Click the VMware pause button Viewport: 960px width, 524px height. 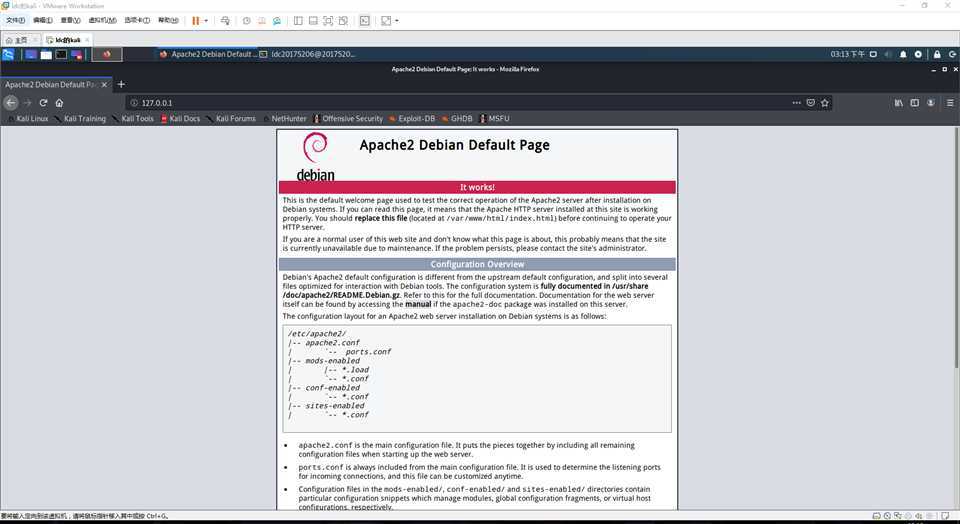(195, 21)
